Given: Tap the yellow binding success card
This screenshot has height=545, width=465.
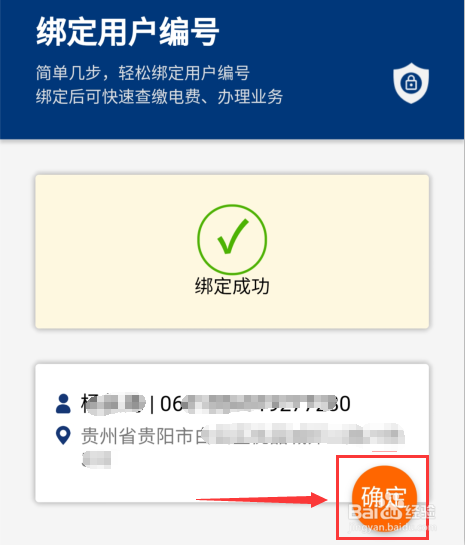Looking at the screenshot, I should click(x=232, y=251).
